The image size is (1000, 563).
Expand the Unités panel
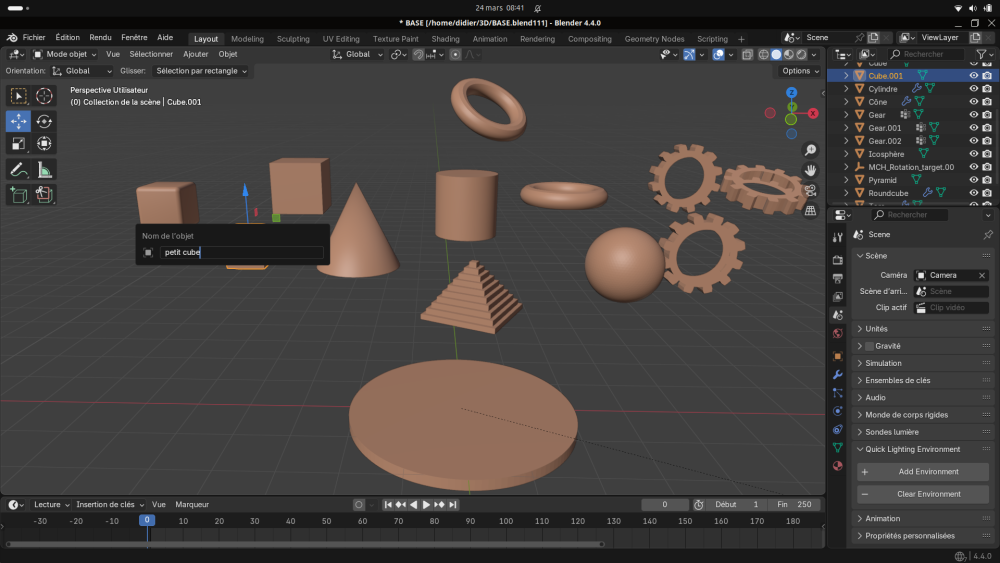tap(877, 329)
